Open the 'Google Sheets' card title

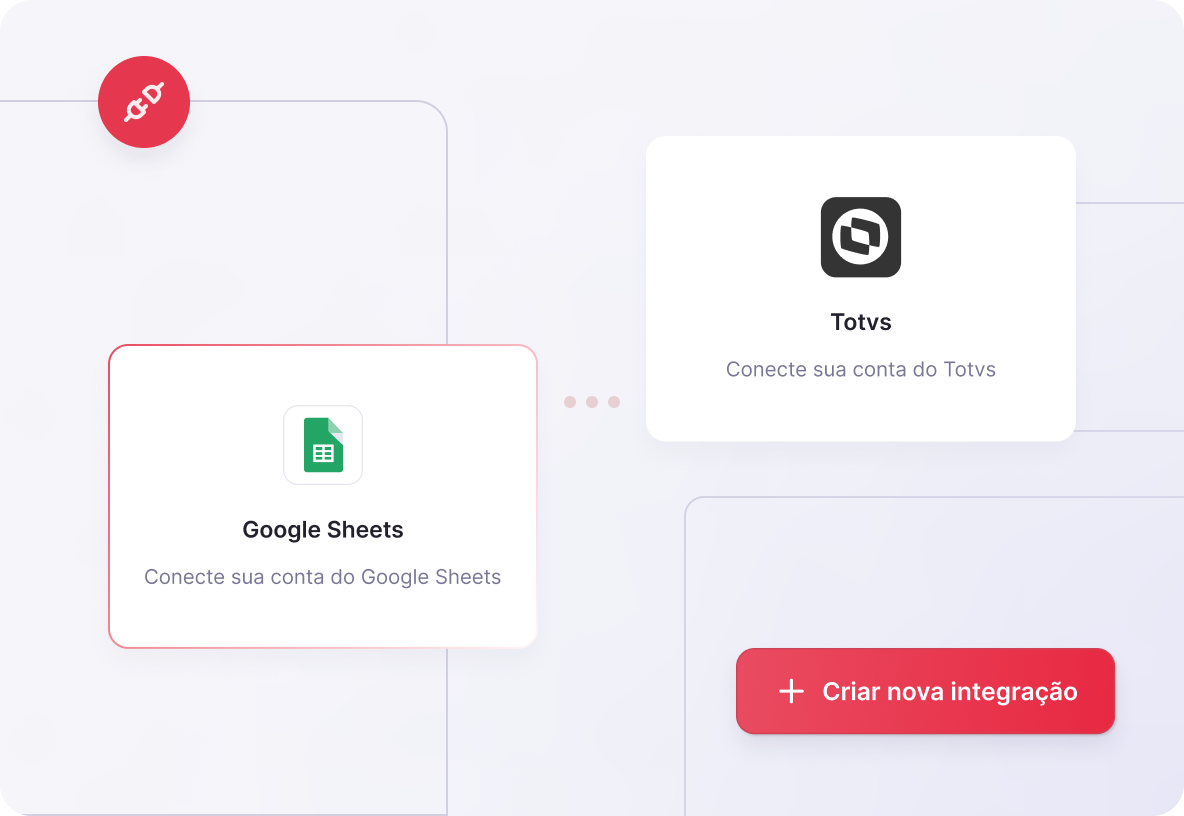[323, 530]
